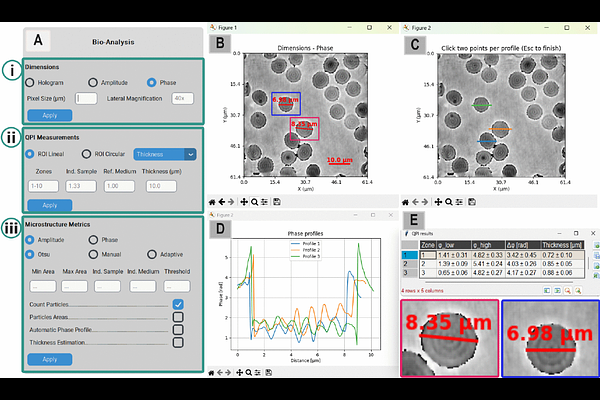Select the Hologram radio button

pos(31,83)
